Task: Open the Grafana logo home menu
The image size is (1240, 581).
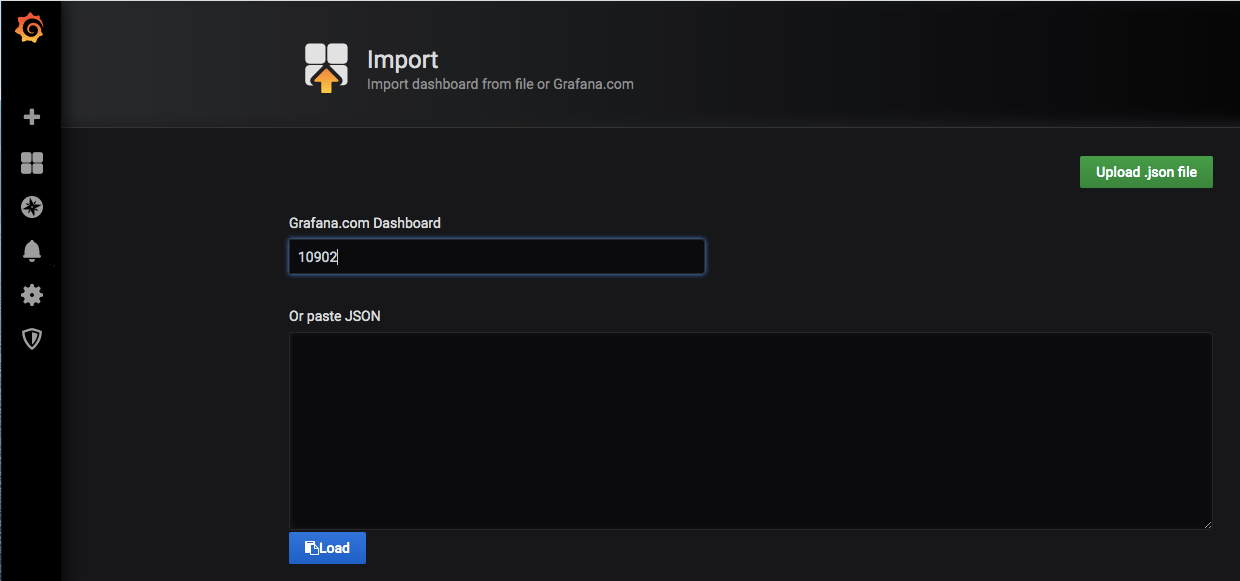Action: pyautogui.click(x=30, y=29)
